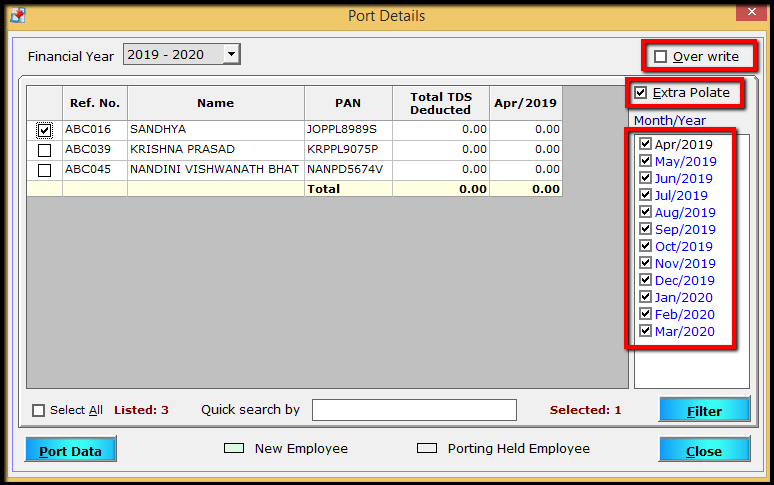Tick the NANDINI VISHWANATH BHAT checkbox
The image size is (774, 485).
click(44, 170)
